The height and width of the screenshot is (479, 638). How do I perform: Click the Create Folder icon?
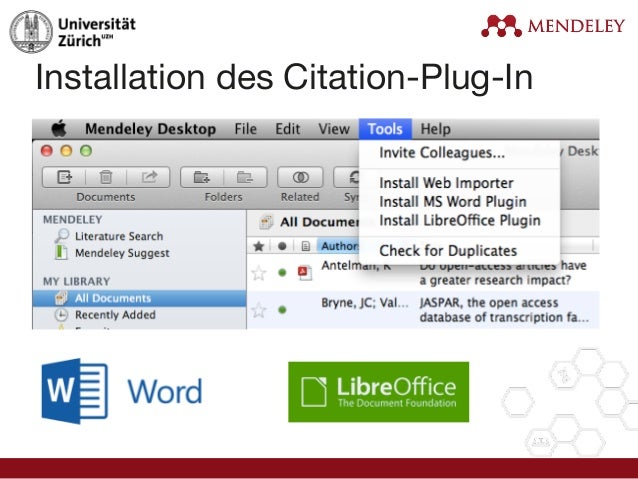pyautogui.click(x=202, y=177)
